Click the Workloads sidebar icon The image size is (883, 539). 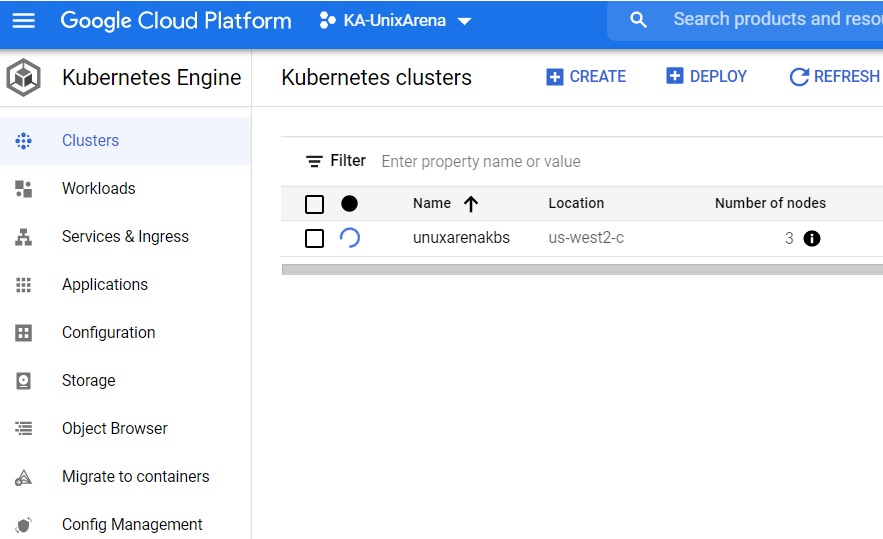pyautogui.click(x=23, y=189)
